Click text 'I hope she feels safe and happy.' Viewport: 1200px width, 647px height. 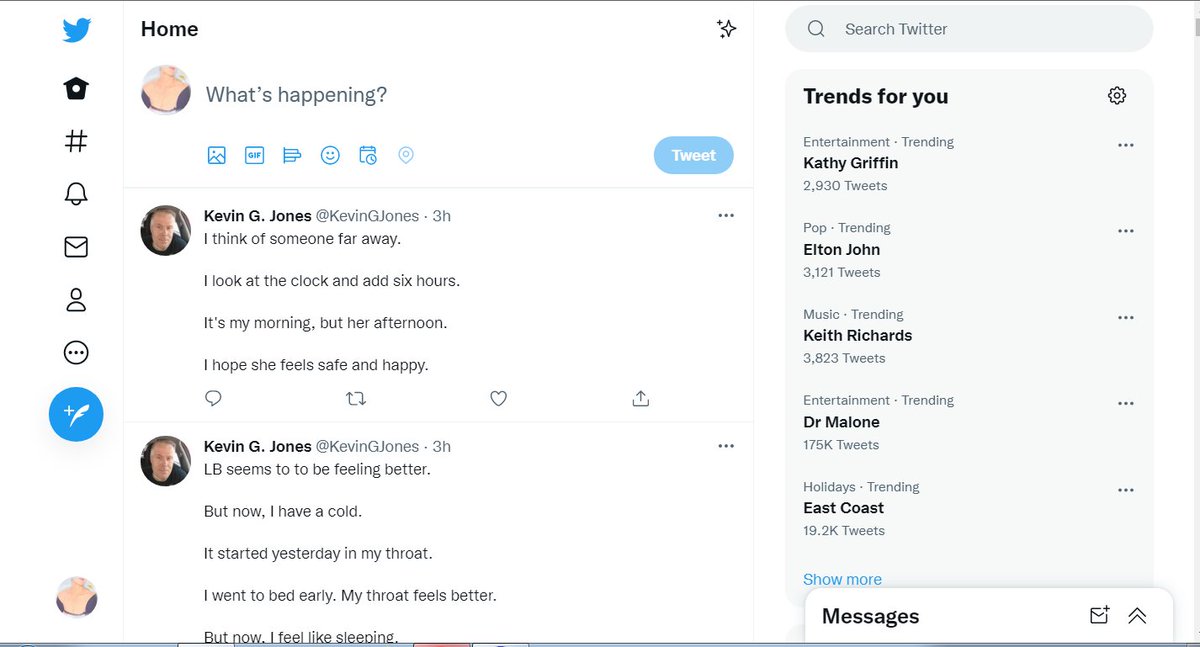pos(316,365)
